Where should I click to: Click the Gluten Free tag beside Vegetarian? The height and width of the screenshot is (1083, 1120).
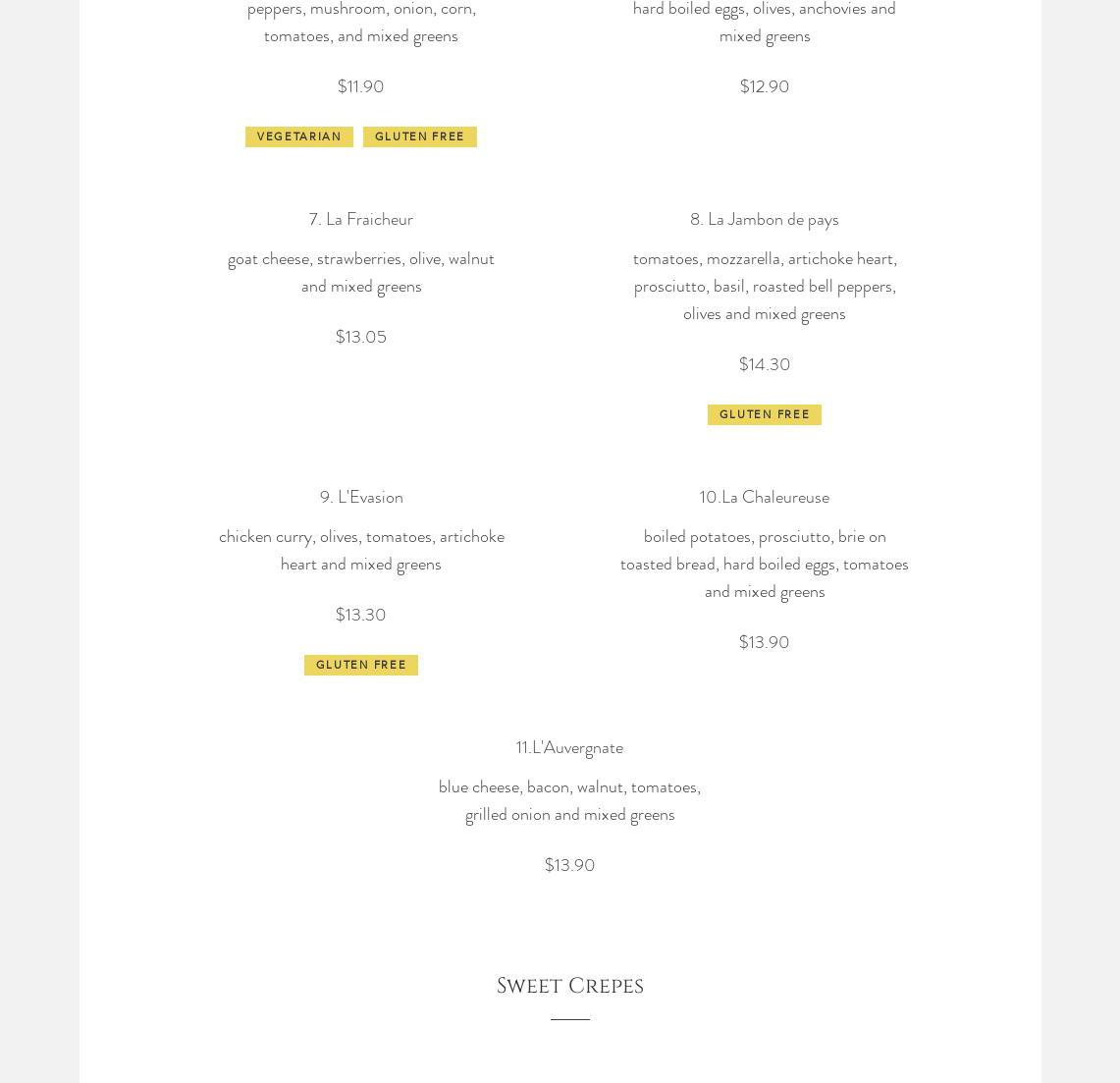[419, 136]
